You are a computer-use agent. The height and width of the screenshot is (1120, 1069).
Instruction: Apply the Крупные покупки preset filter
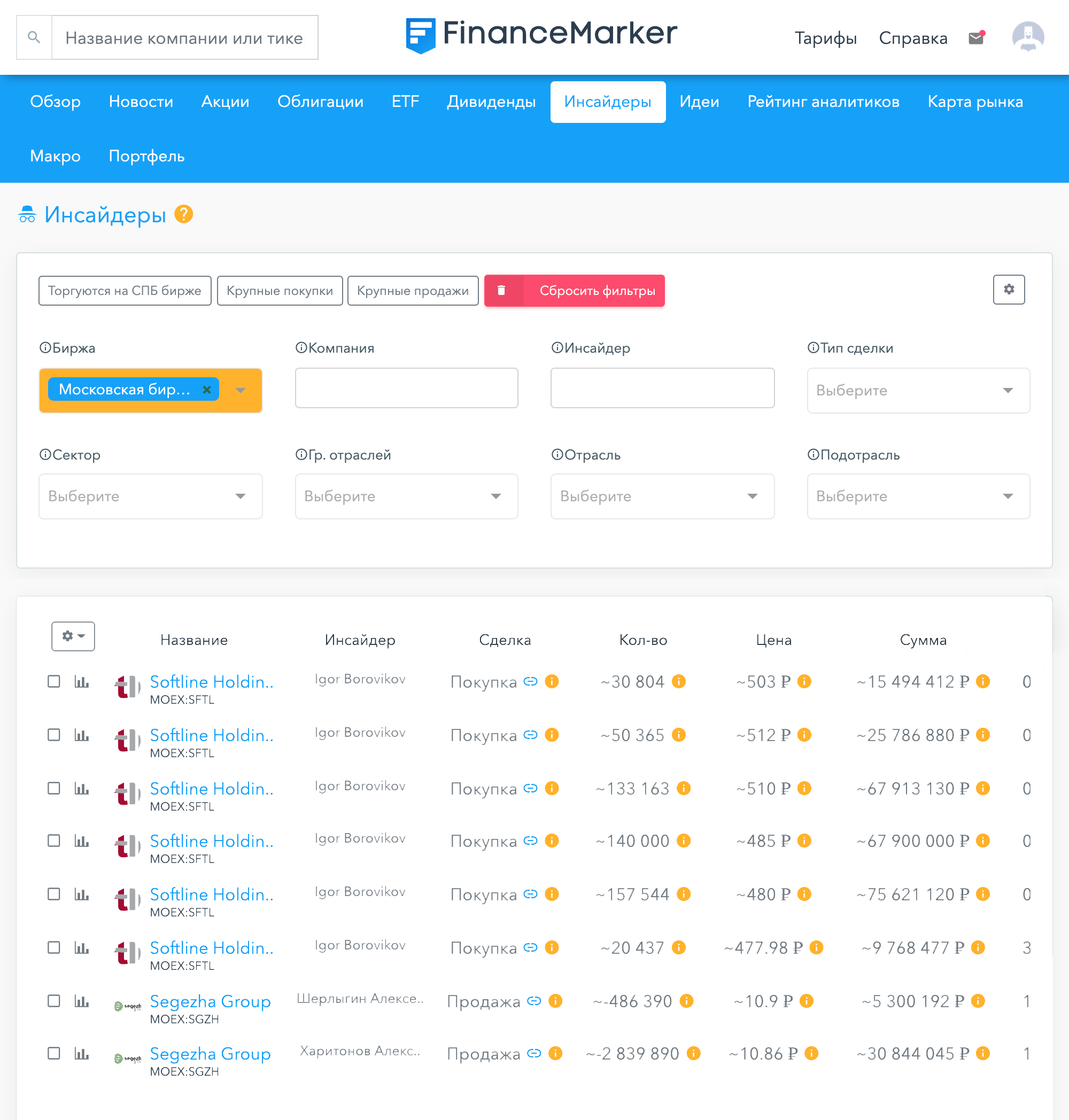(x=280, y=291)
